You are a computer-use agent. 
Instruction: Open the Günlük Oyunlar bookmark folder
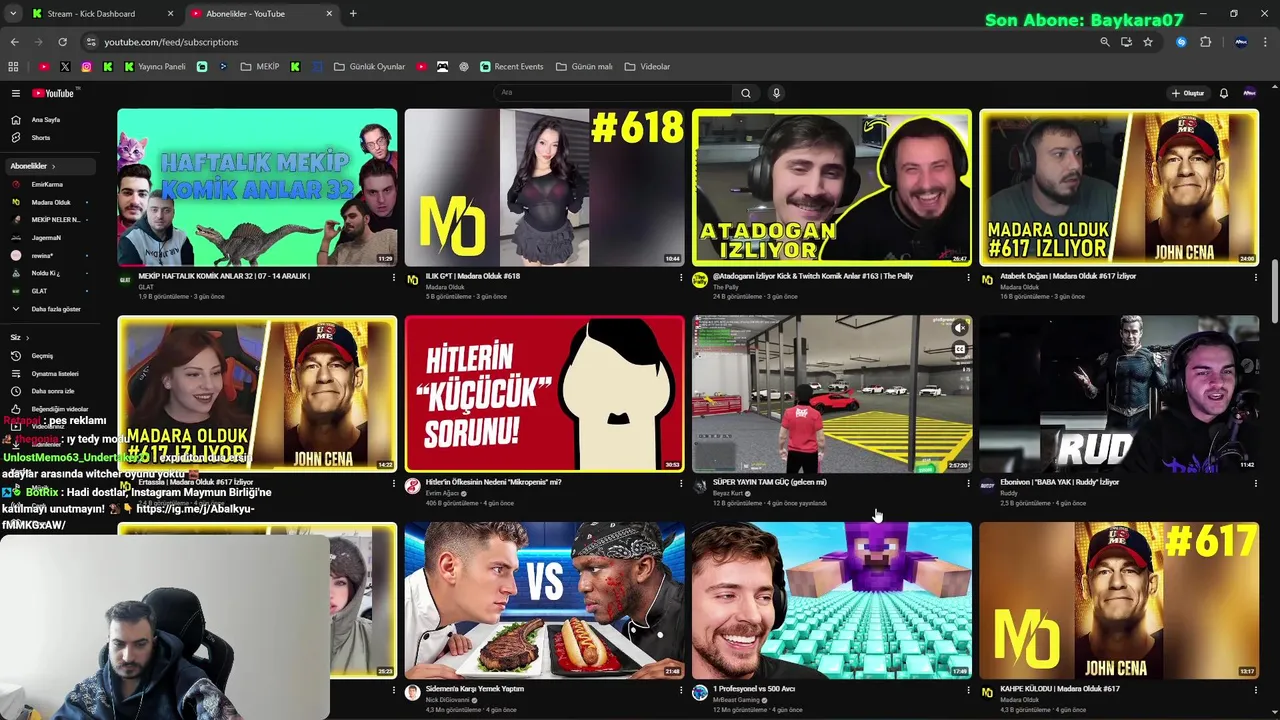[x=369, y=67]
